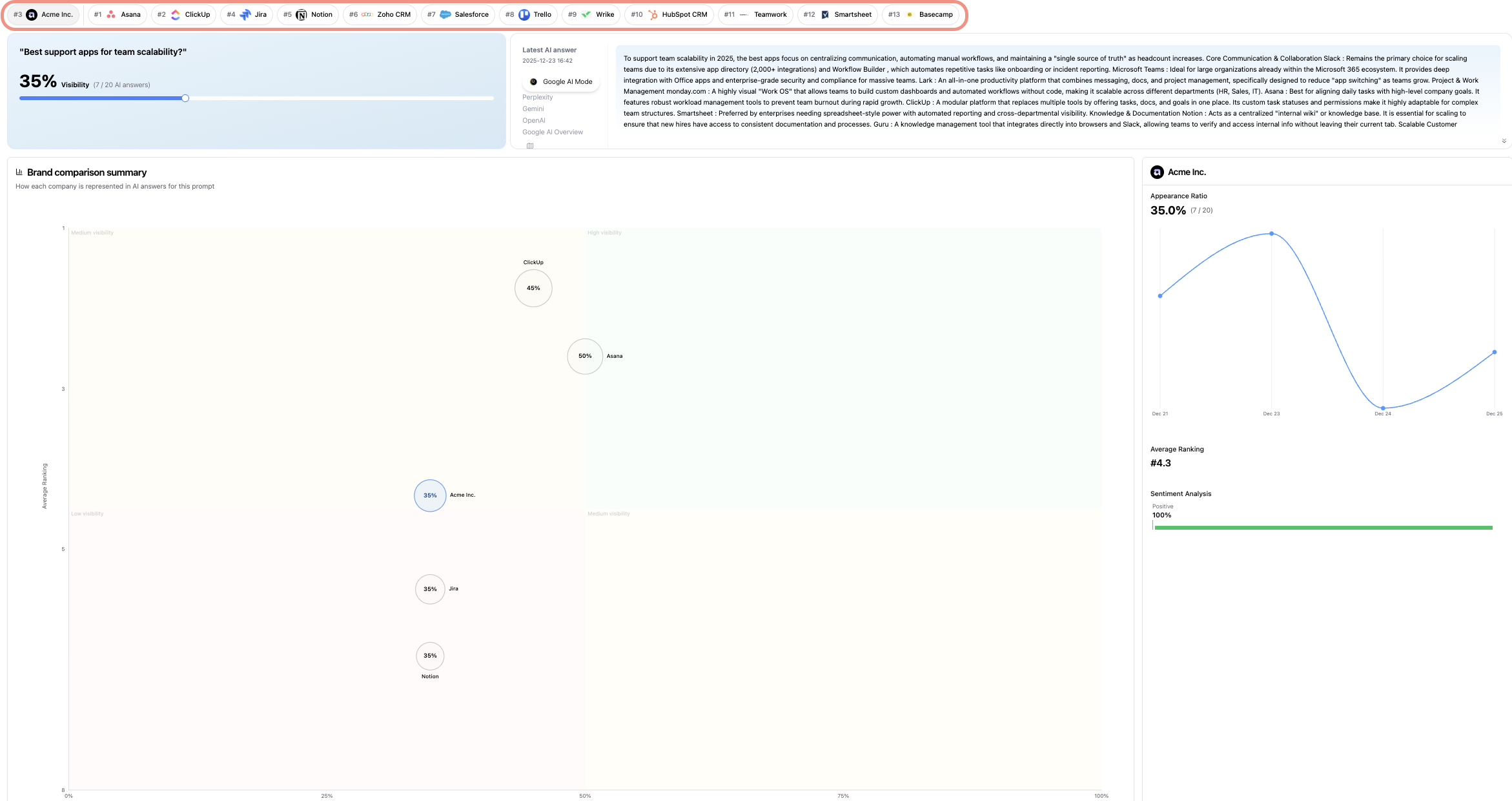Click the Trello logo icon chip
This screenshot has height=801, width=1512.
[x=524, y=14]
